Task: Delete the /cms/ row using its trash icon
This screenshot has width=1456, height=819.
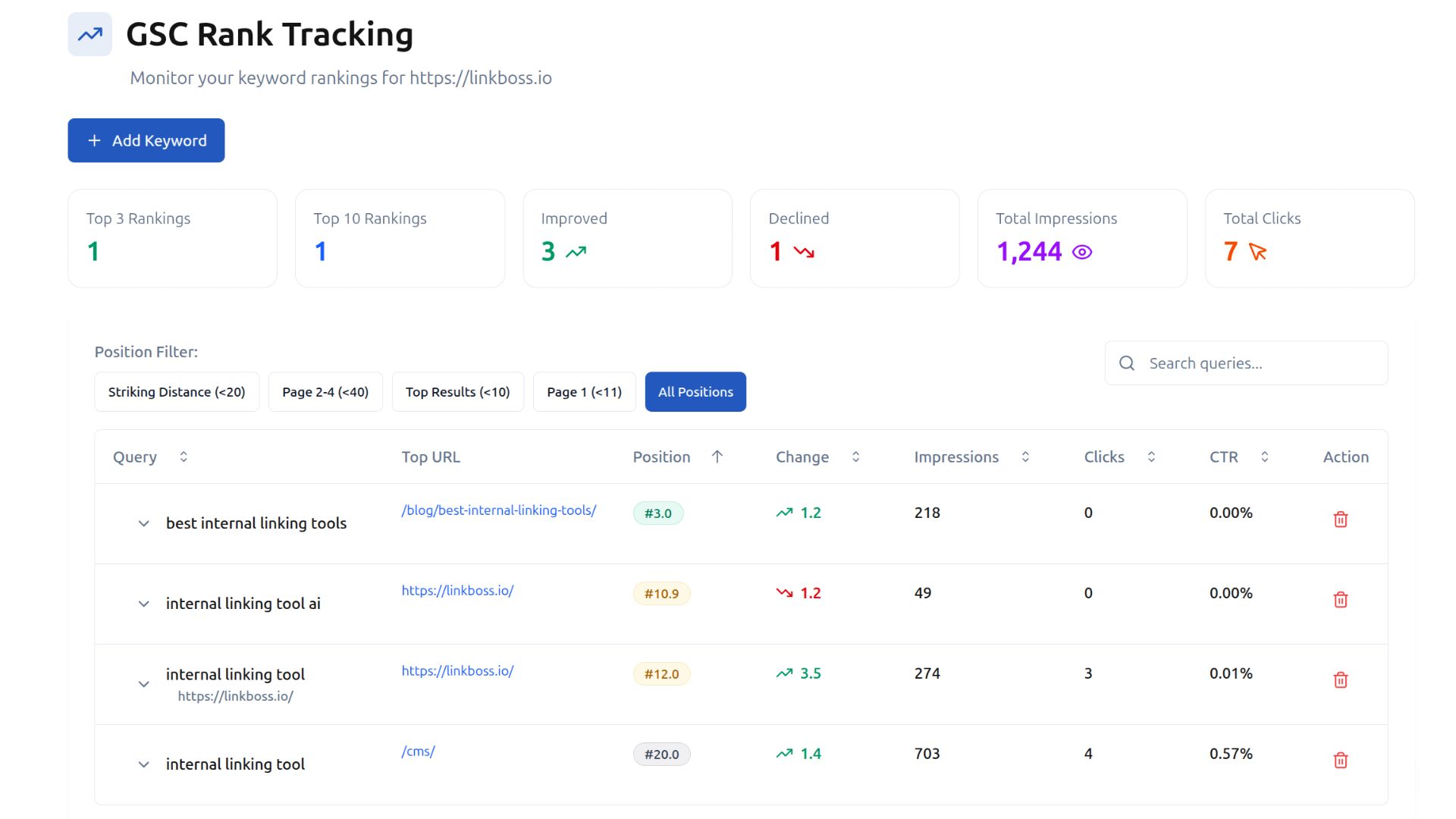Action: [x=1341, y=759]
